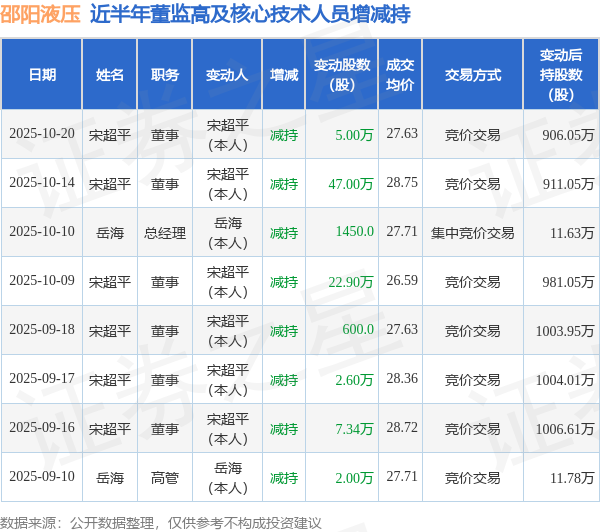
Task: Select the 变动股数(股) column header
Action: (x=342, y=75)
